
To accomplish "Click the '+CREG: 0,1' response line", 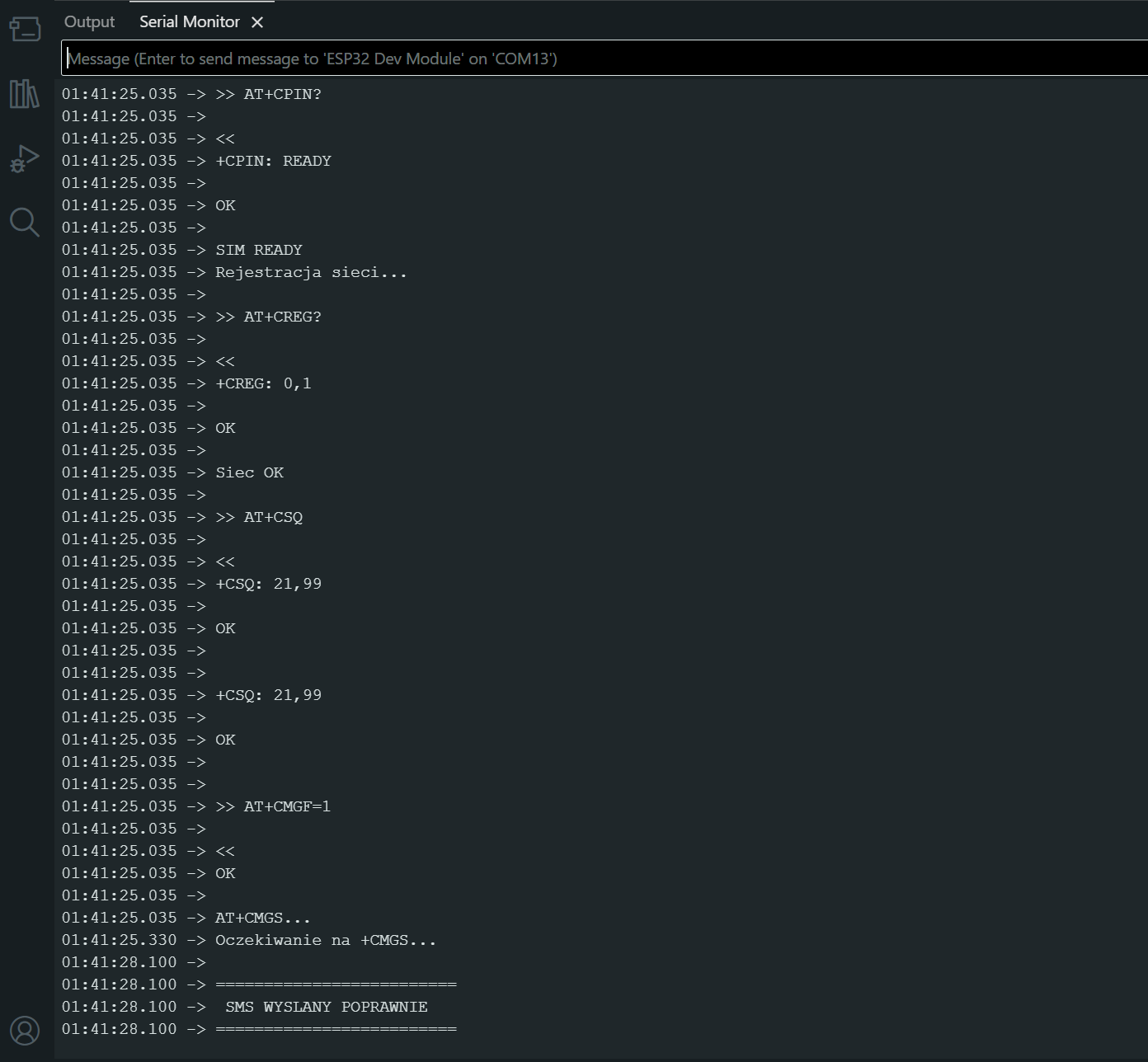I will point(263,383).
